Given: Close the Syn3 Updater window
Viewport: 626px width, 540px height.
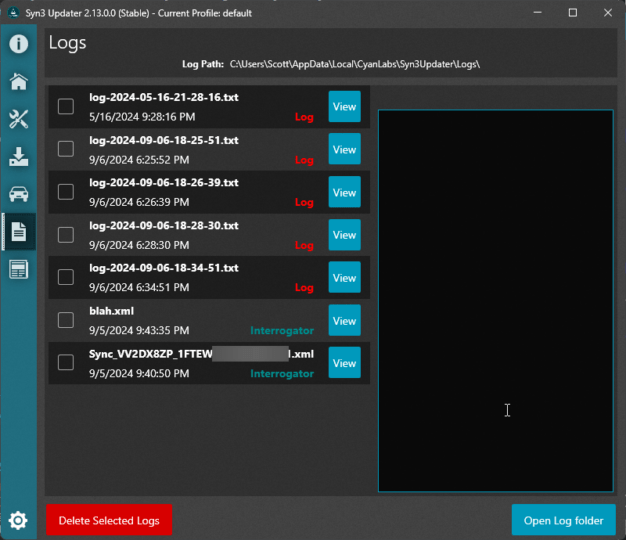Looking at the screenshot, I should coord(608,13).
